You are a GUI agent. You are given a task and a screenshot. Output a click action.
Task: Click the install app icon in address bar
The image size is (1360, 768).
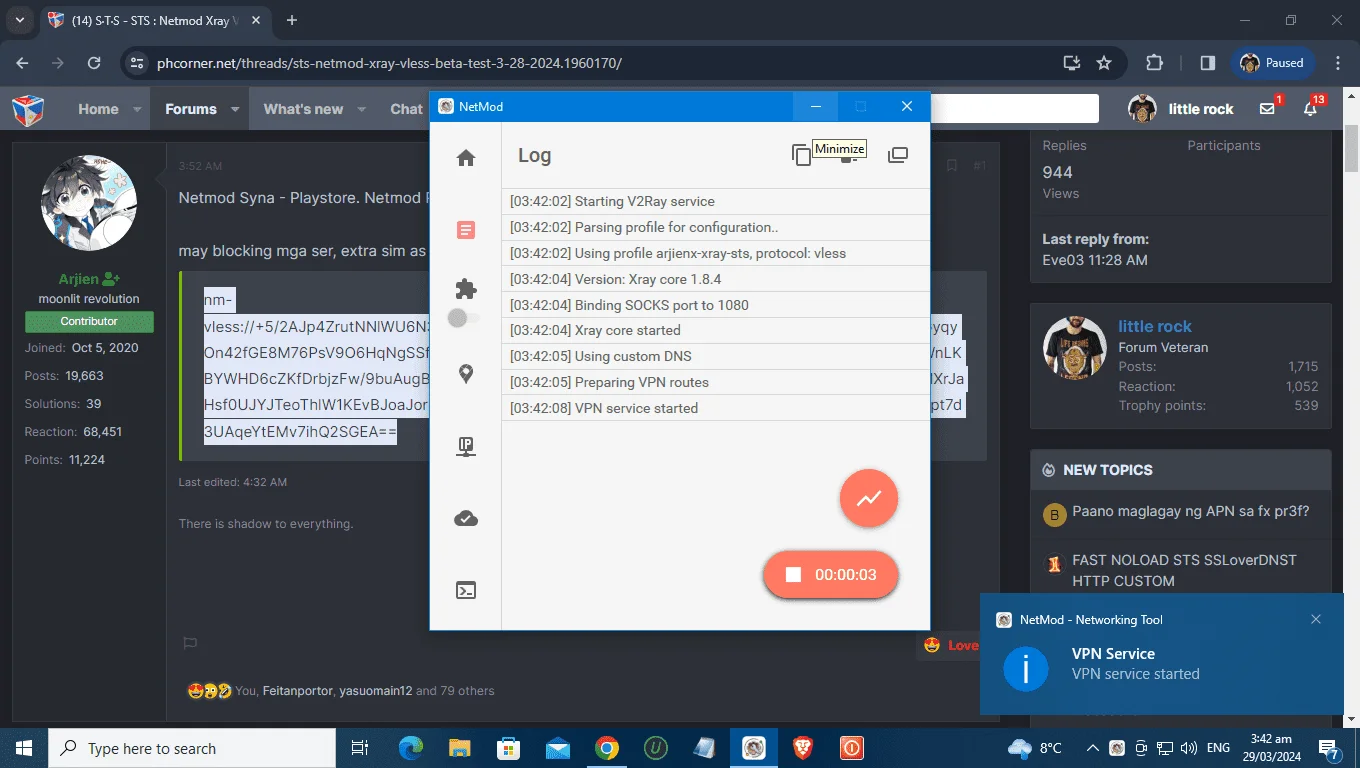1072,63
